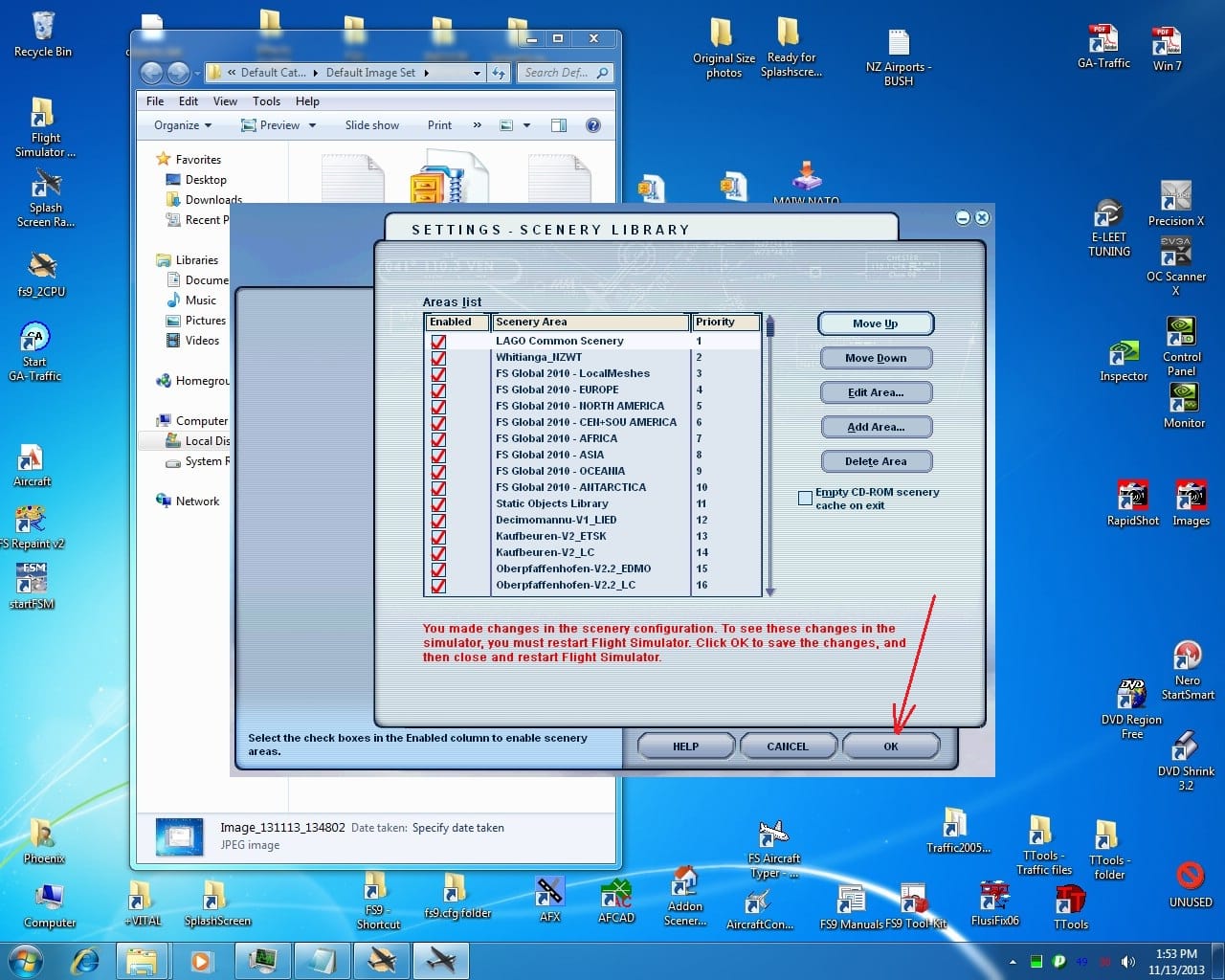Toggle the Empty CD-ROM scenery cache checkbox

point(805,498)
